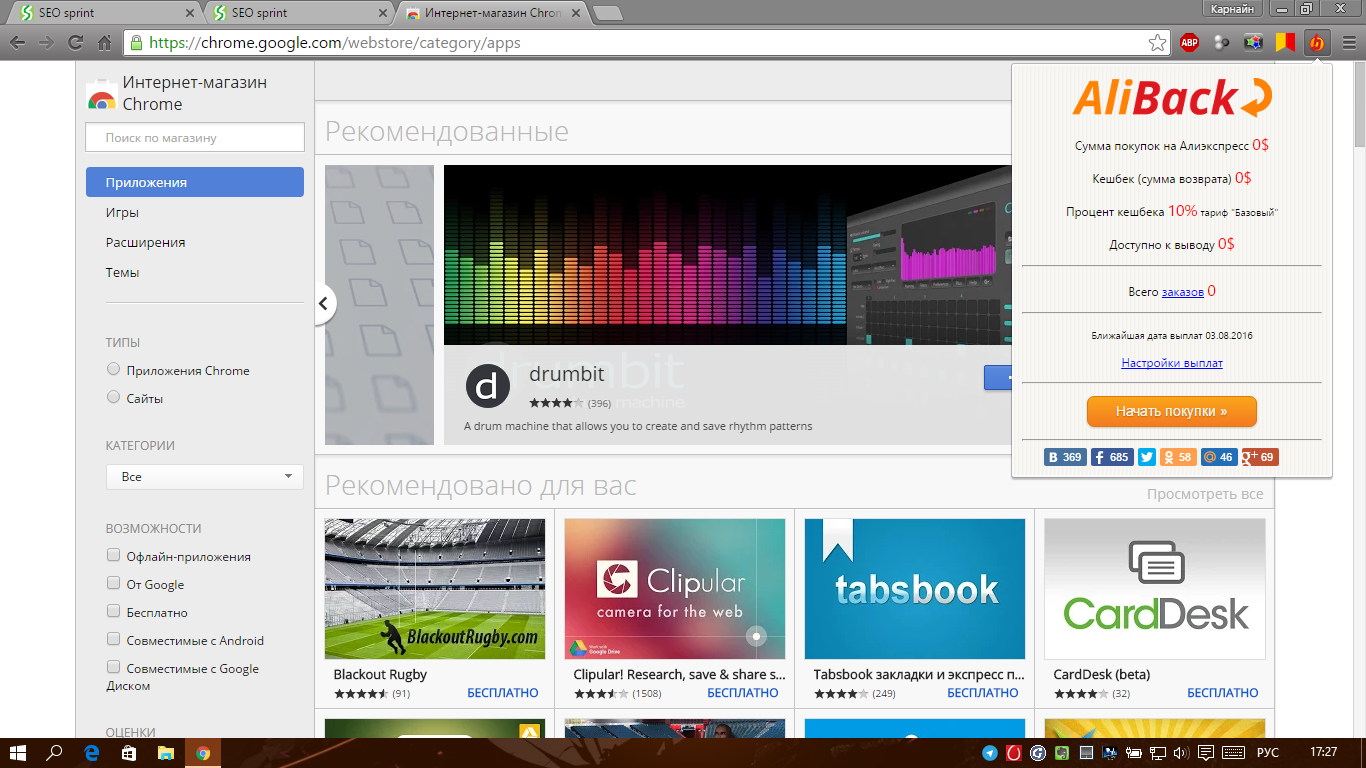Click 'БЕСПЛАТНО' under Blackout Rugby
Image resolution: width=1366 pixels, height=768 pixels.
click(x=503, y=693)
